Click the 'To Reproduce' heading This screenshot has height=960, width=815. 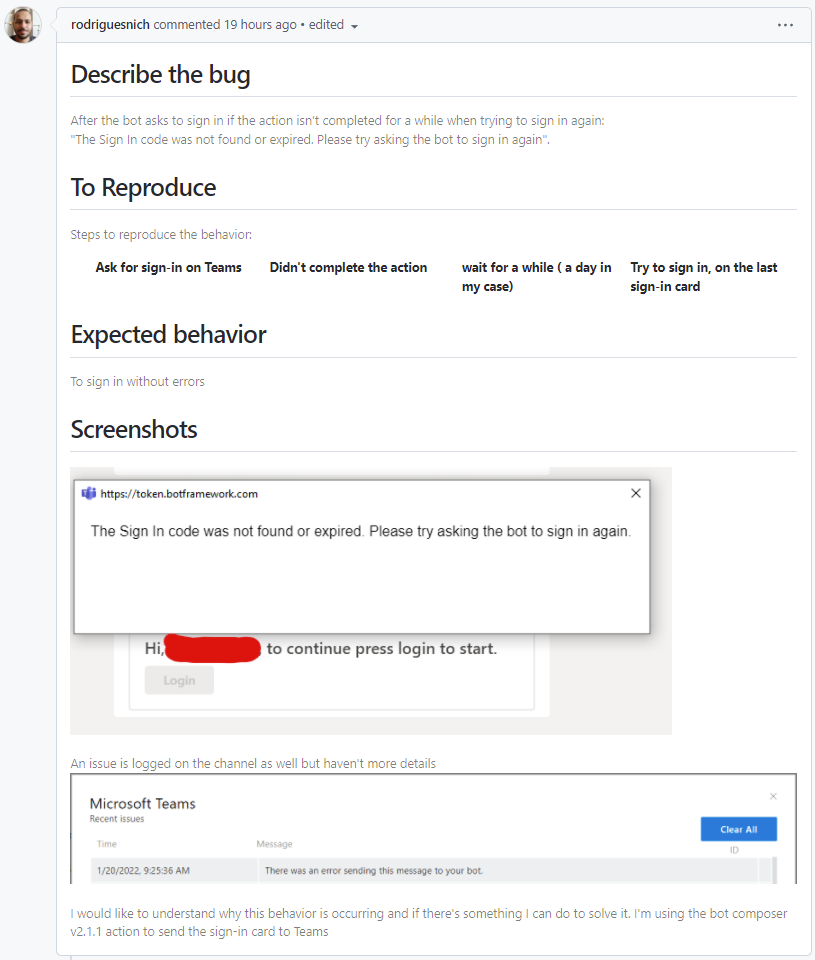click(x=143, y=187)
